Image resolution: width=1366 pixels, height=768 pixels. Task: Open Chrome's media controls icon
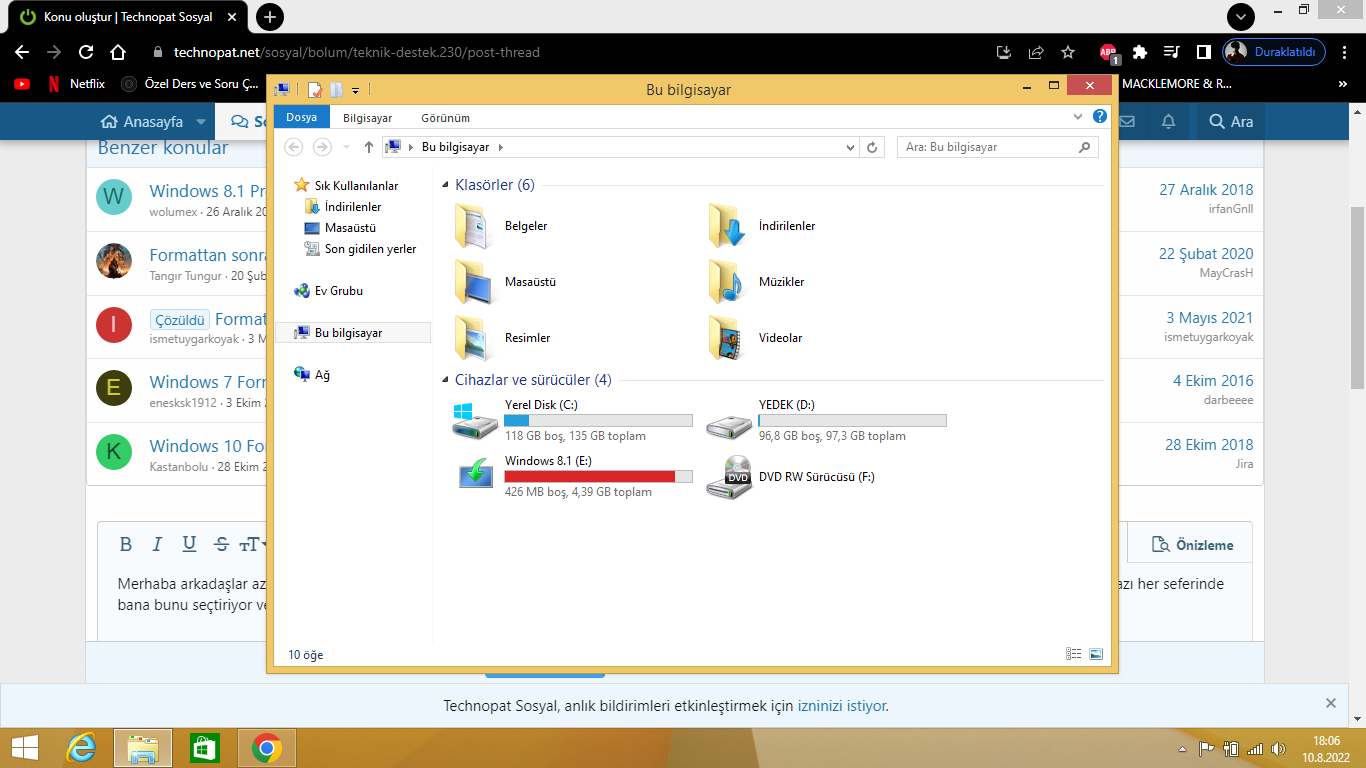(x=1172, y=52)
